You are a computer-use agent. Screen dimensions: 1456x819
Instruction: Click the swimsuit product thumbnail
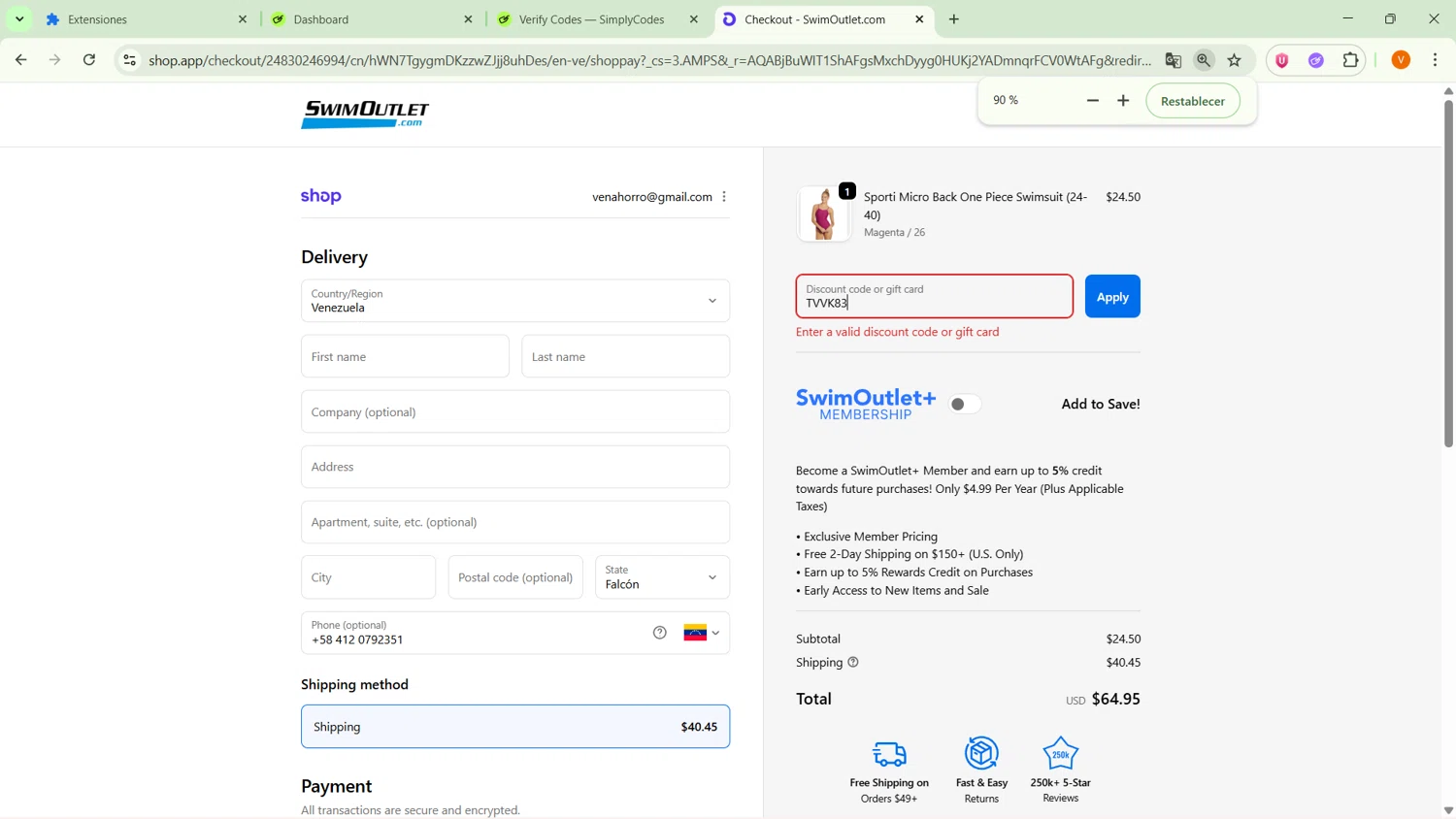823,213
